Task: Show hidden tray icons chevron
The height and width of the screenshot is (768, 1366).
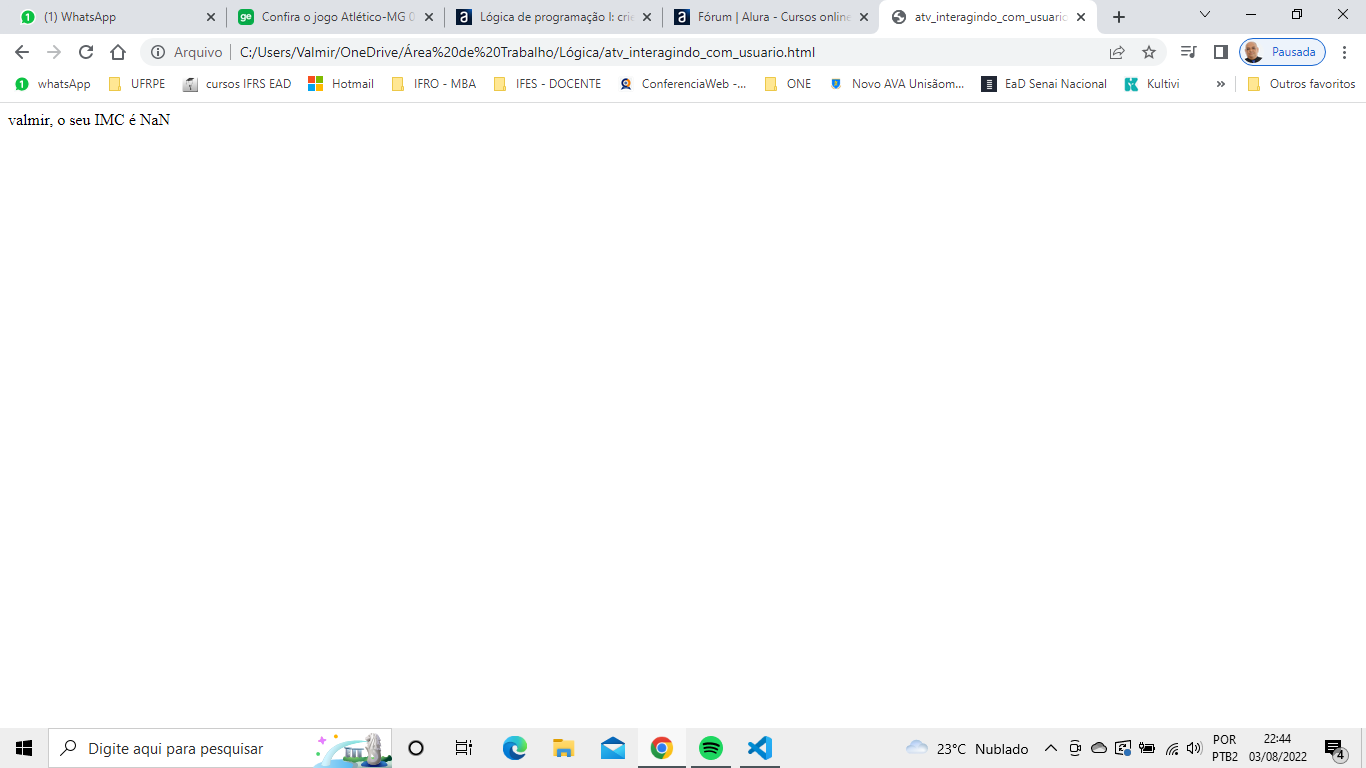Action: [x=1050, y=748]
